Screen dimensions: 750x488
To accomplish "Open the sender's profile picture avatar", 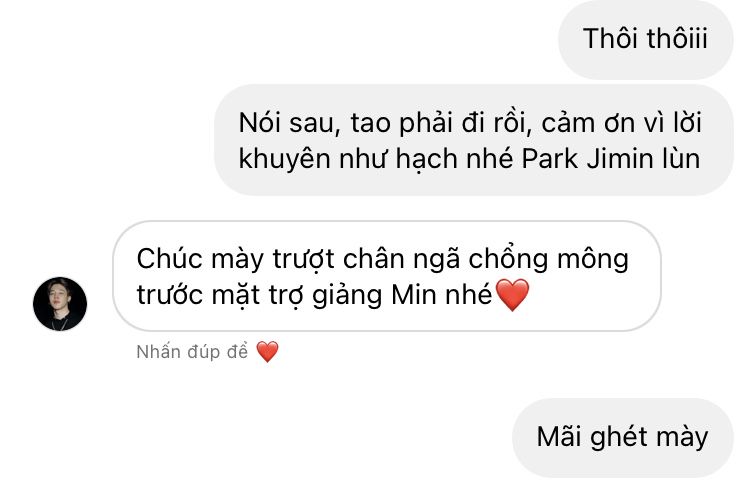I will pyautogui.click(x=60, y=304).
